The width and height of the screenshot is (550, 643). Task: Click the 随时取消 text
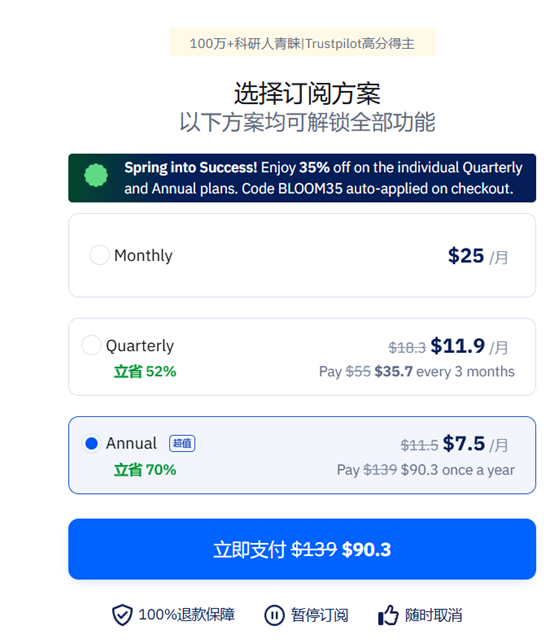coord(433,615)
